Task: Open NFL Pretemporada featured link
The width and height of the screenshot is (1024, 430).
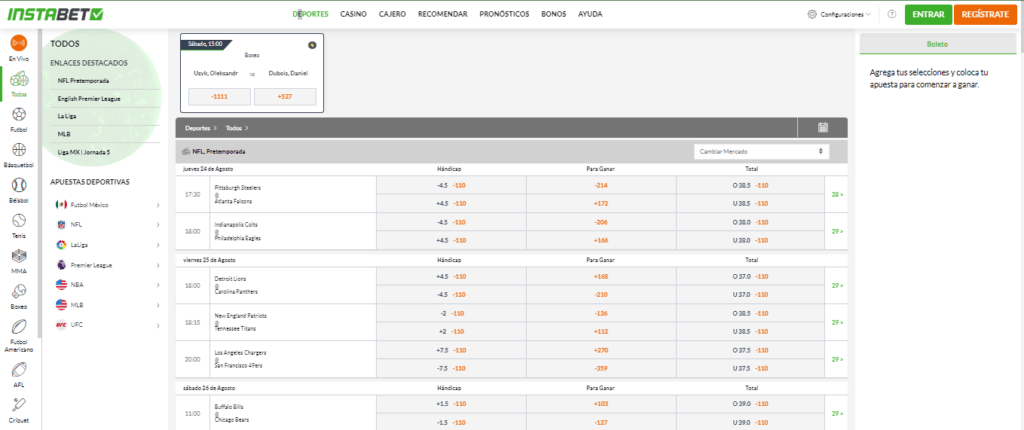Action: point(83,81)
